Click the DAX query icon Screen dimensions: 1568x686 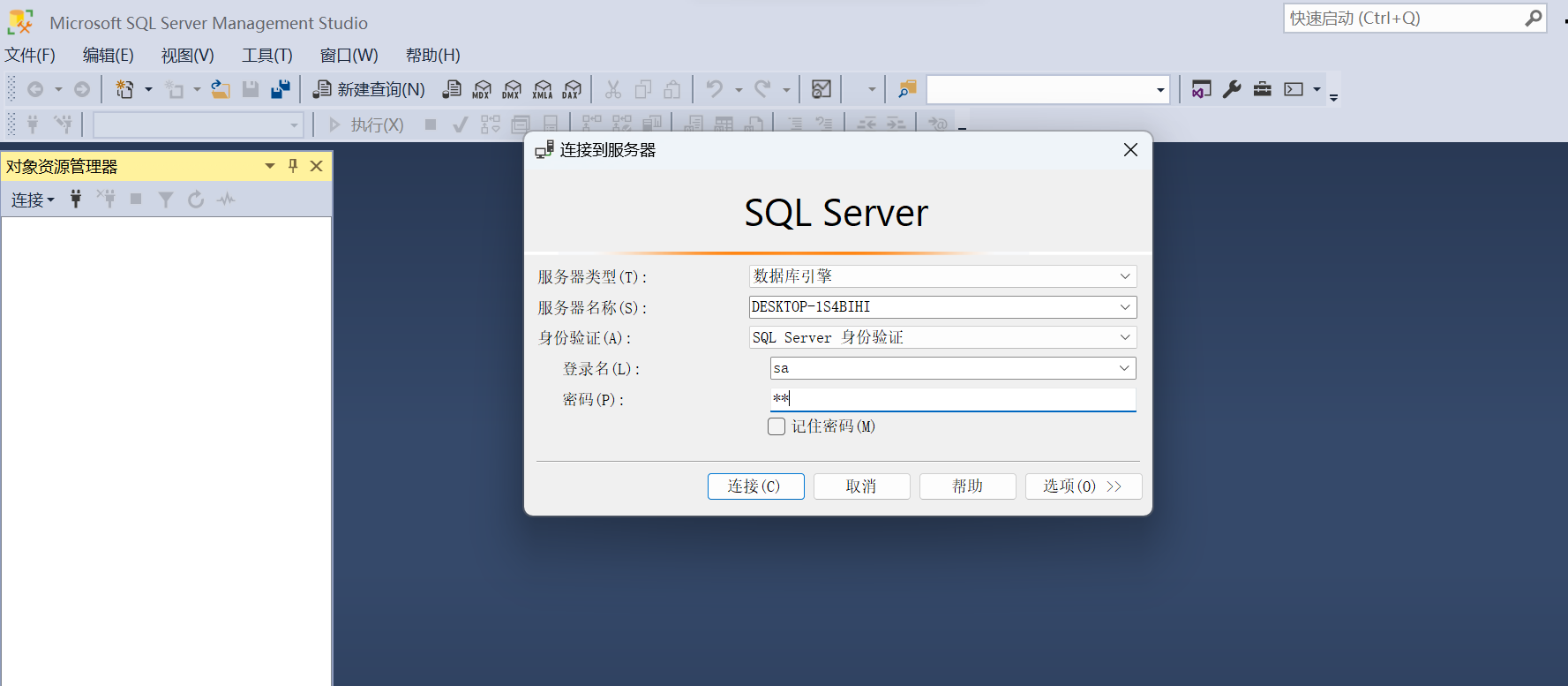[572, 89]
